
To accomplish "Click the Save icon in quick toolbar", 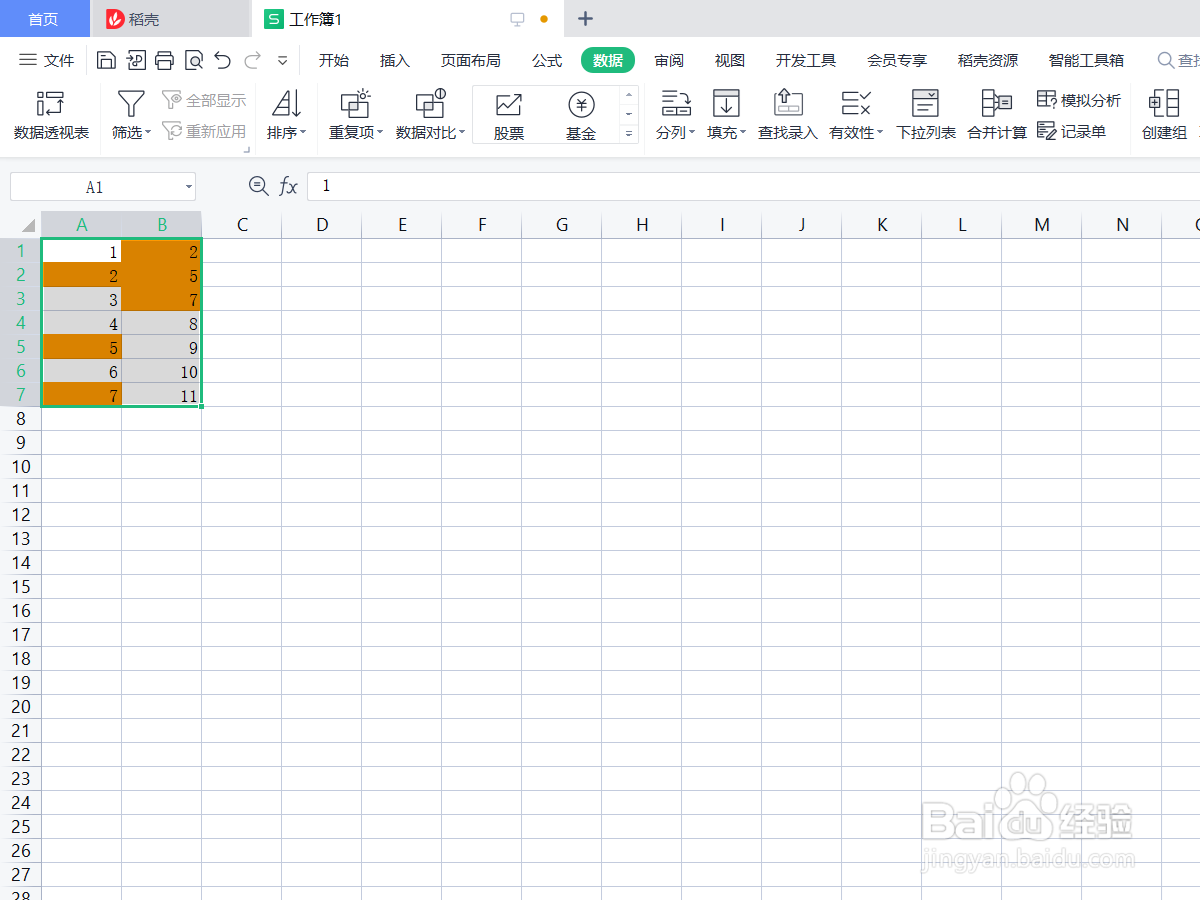I will pyautogui.click(x=106, y=61).
